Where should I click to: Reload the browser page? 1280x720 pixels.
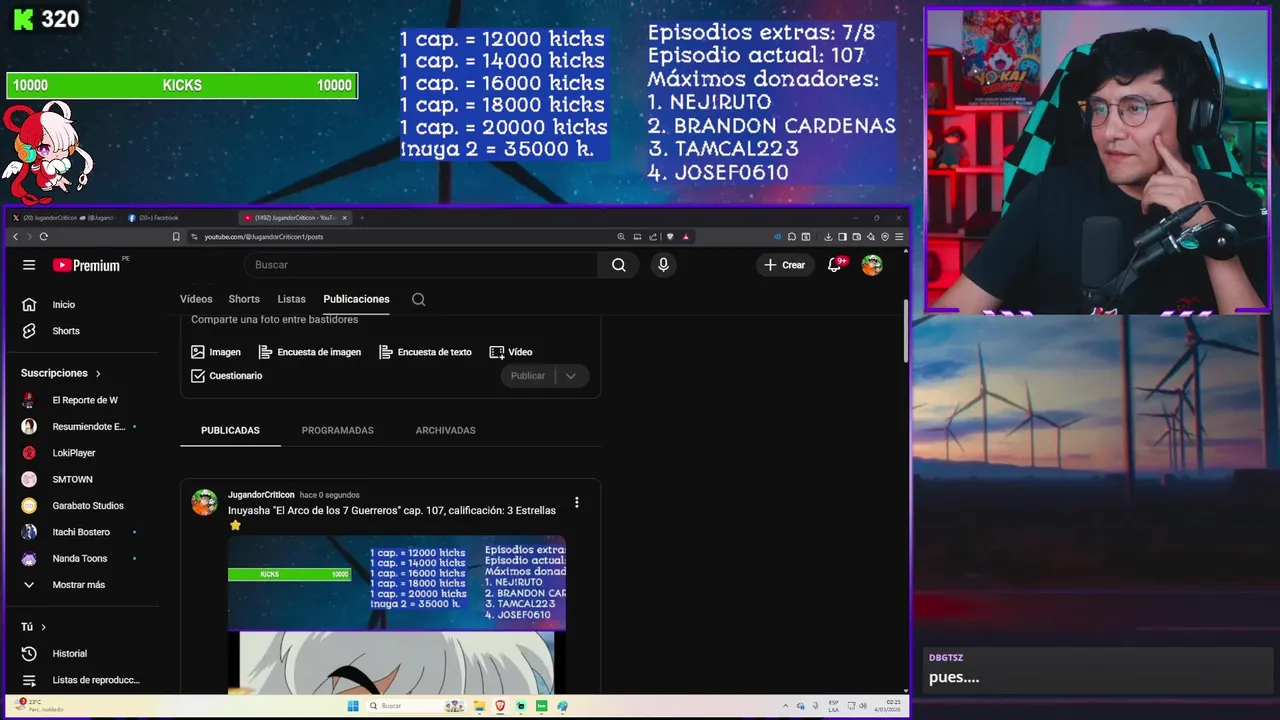44,237
